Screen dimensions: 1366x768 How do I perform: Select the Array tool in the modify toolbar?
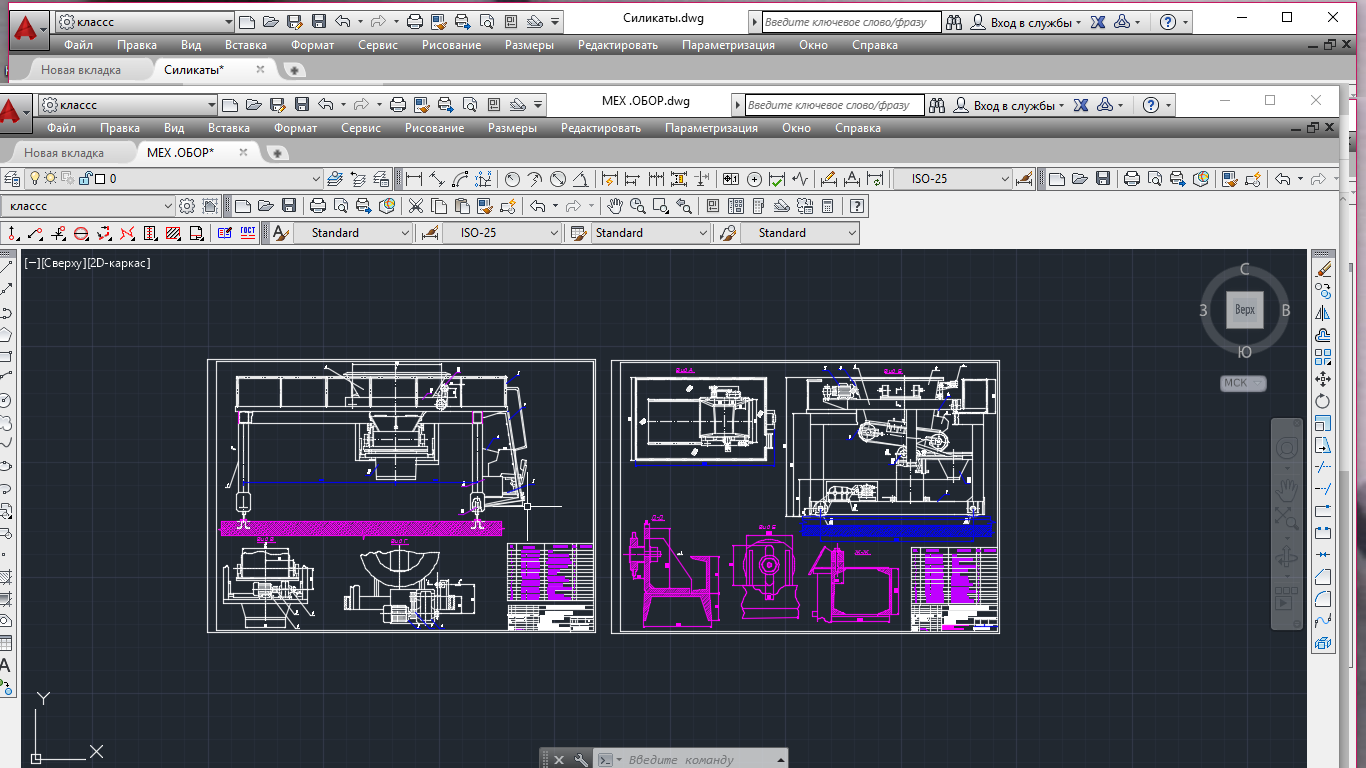[1323, 357]
